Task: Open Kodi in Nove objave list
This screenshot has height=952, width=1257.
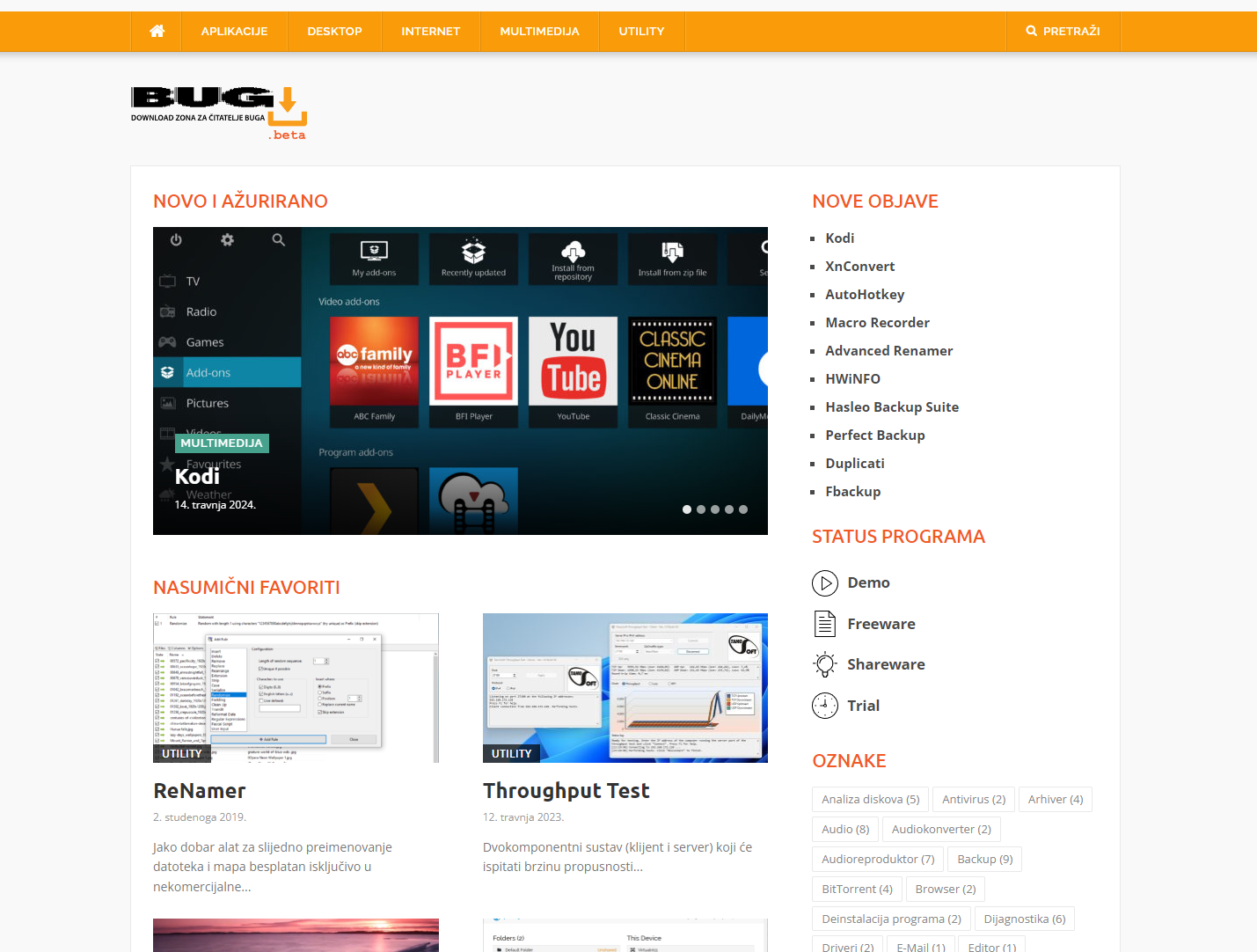Action: (x=839, y=238)
